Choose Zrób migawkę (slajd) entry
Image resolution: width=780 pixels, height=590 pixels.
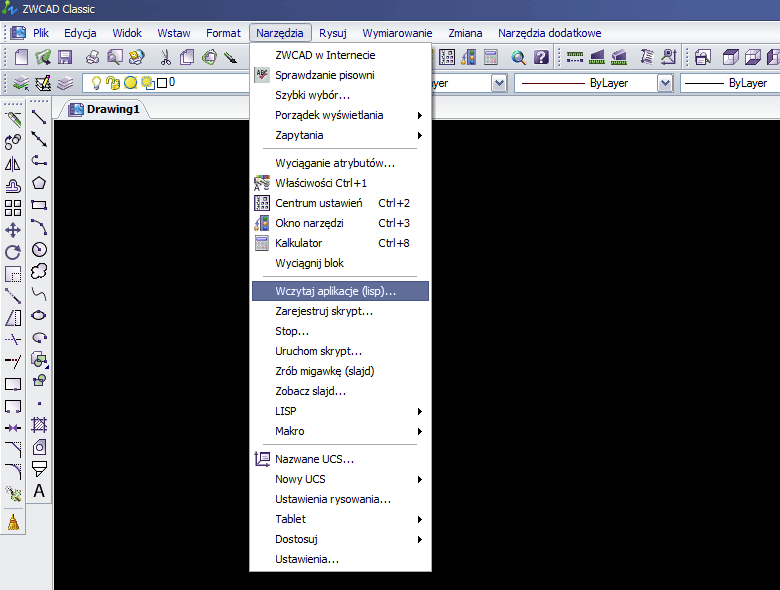click(340, 371)
